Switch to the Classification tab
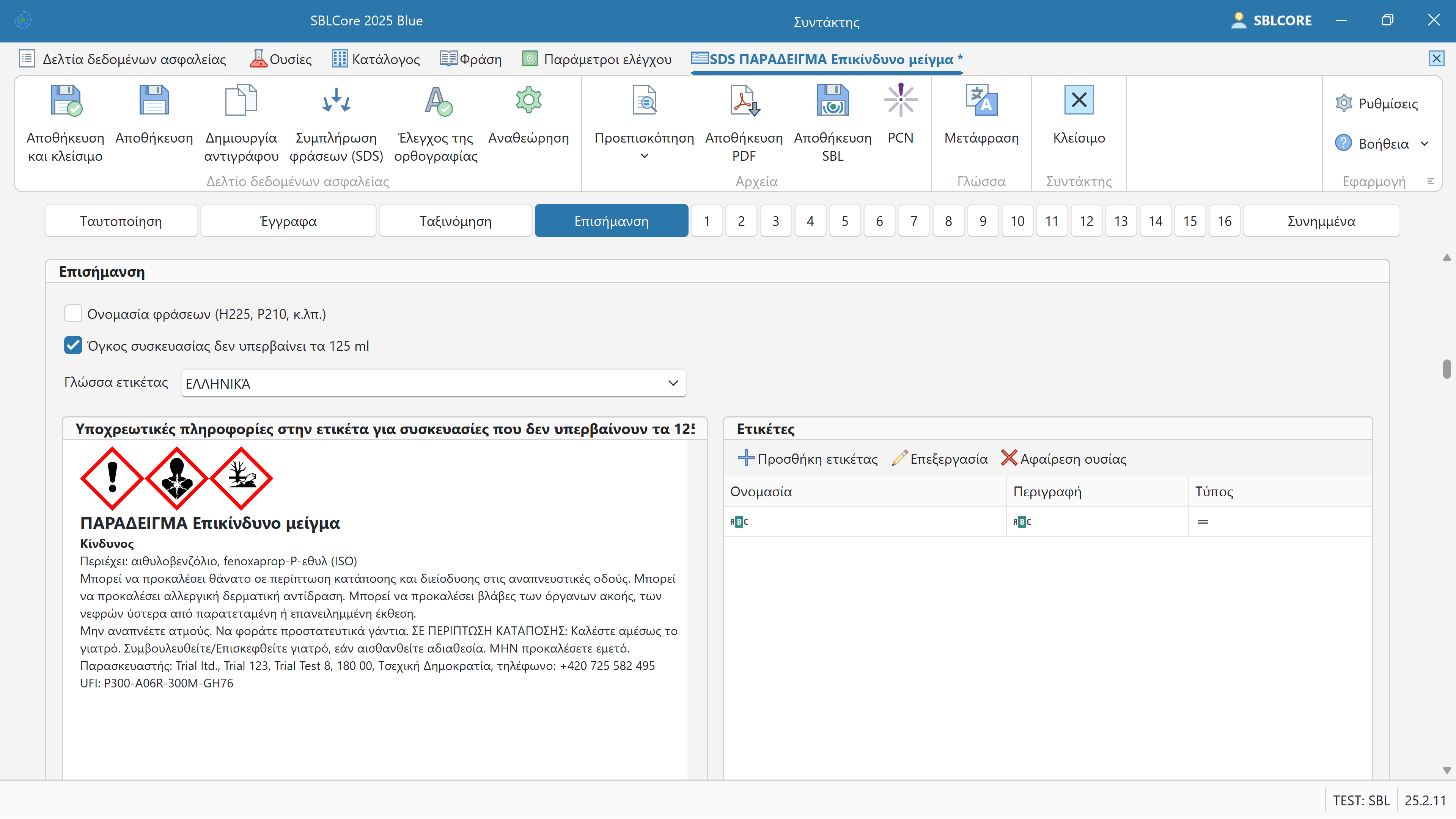Viewport: 1456px width, 819px height. coord(455,221)
